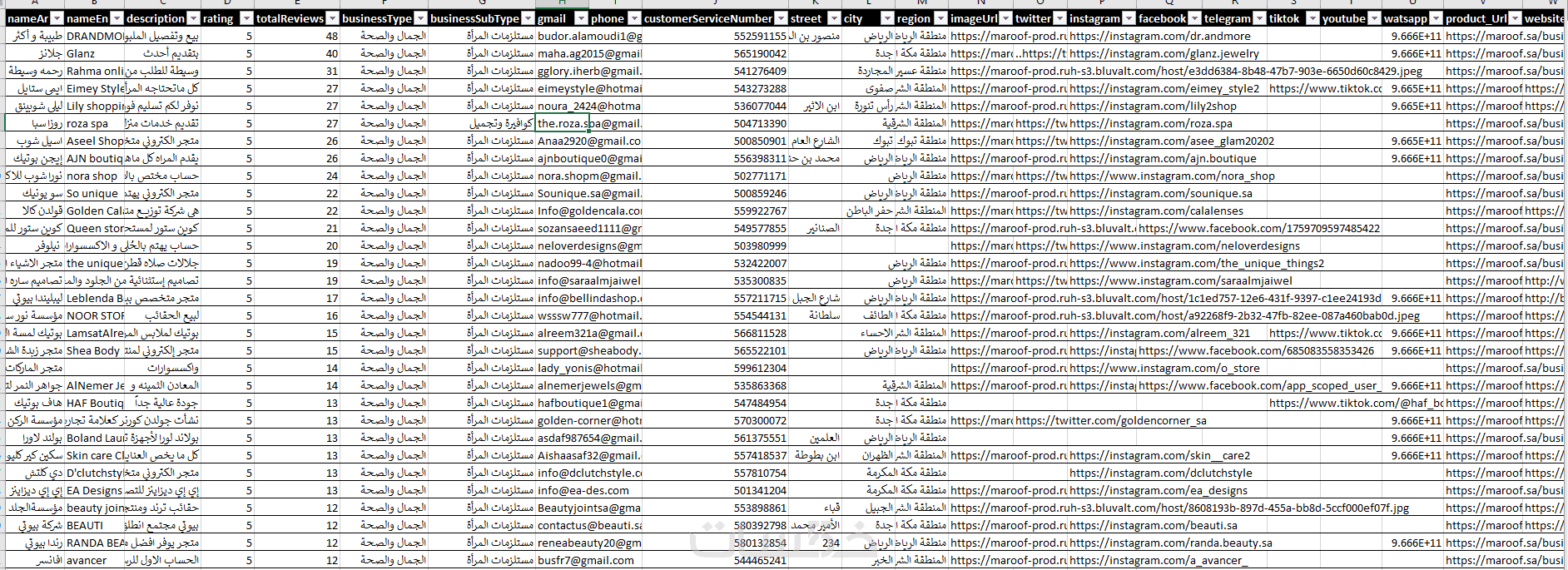
Task: Select the 'Glanz' nameEn cell
Action: [x=94, y=53]
